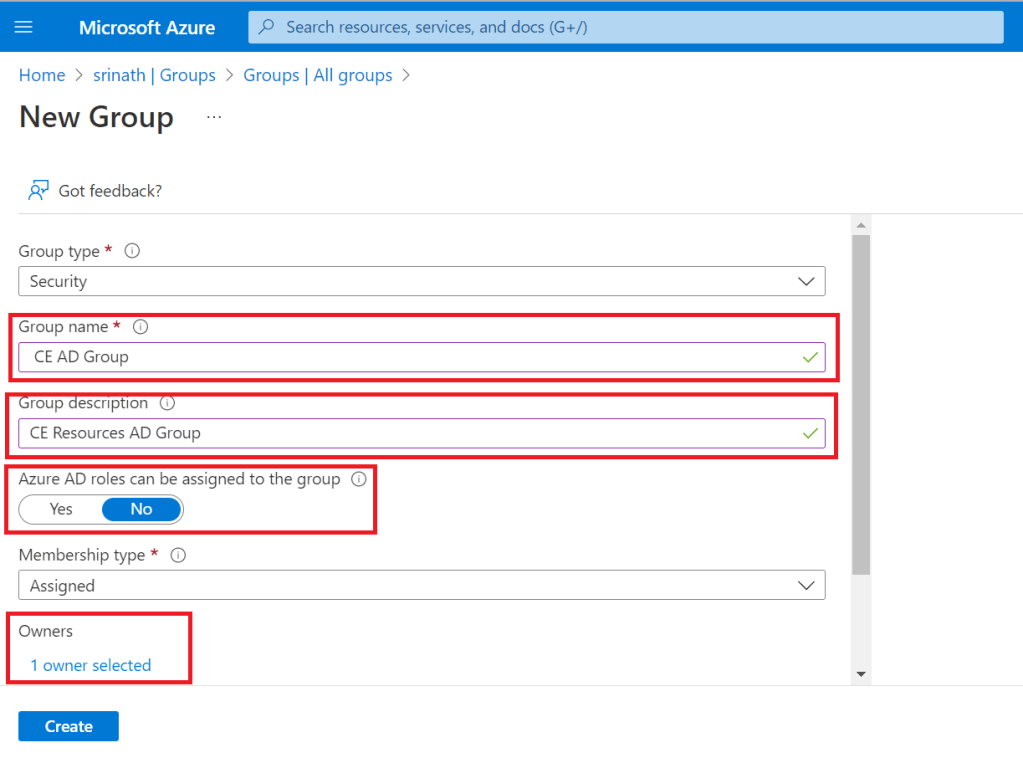Open Groups | All groups breadcrumb
1023x763 pixels.
click(x=318, y=75)
